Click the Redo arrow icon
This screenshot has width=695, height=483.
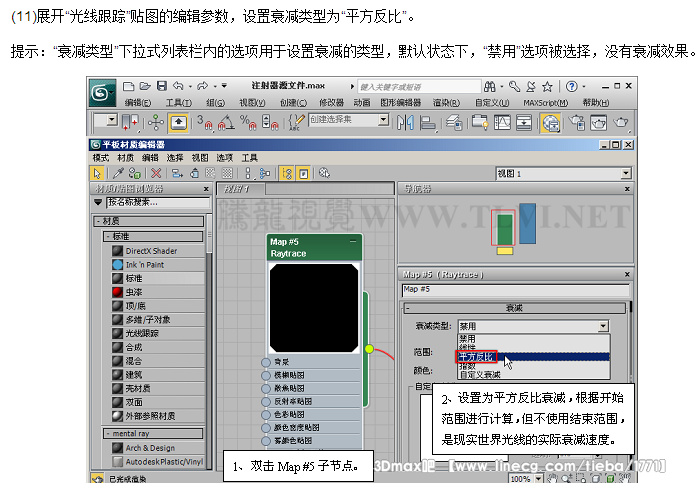tap(203, 86)
